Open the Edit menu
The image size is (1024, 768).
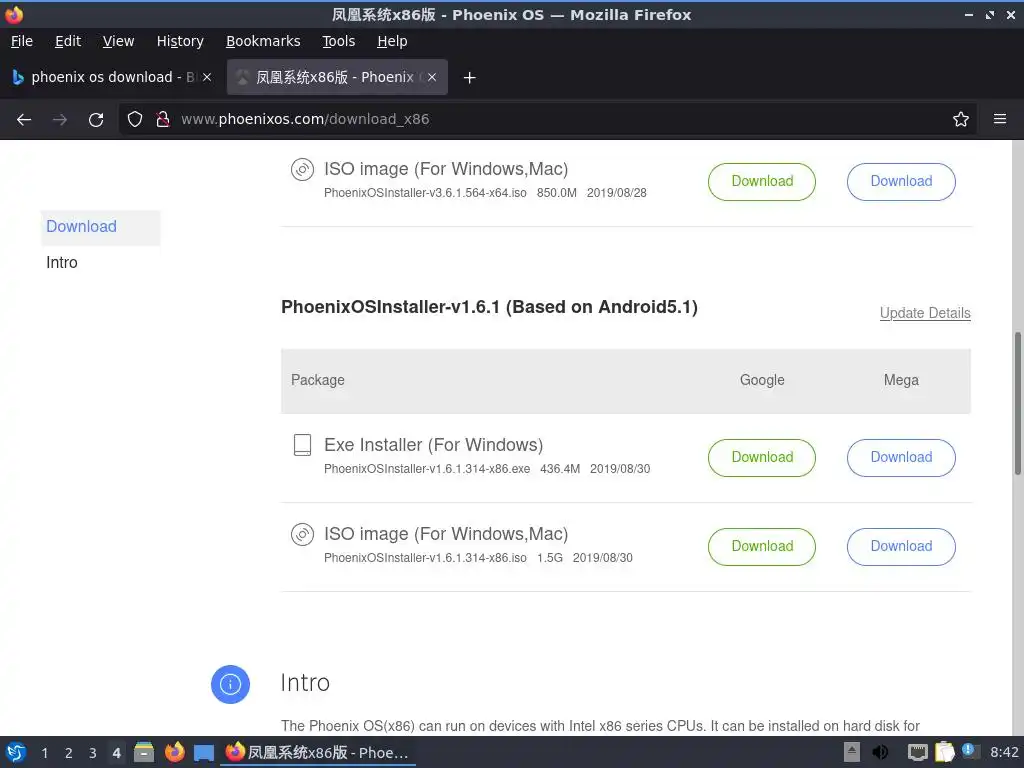[68, 41]
